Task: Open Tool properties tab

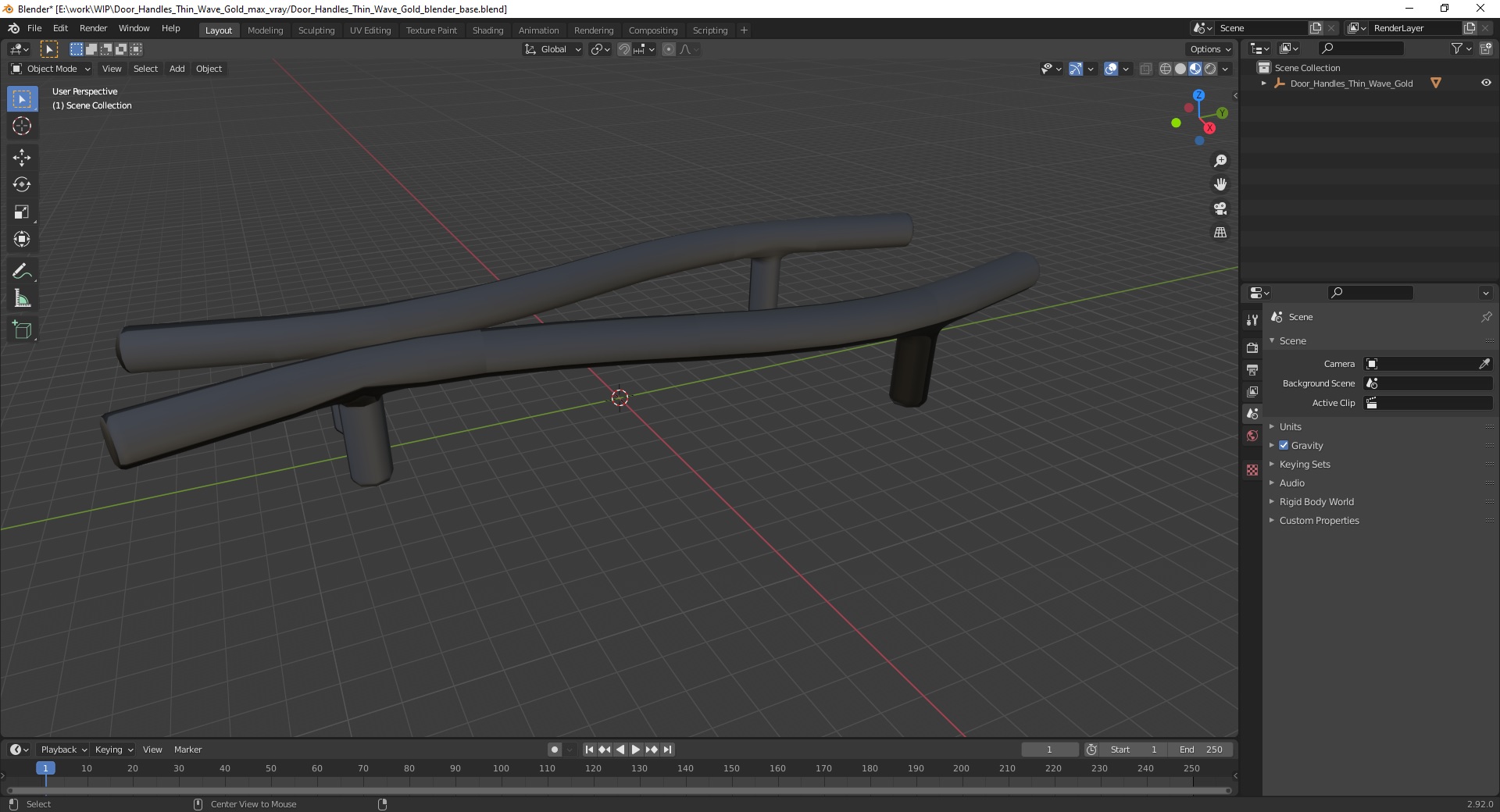Action: 1252,319
